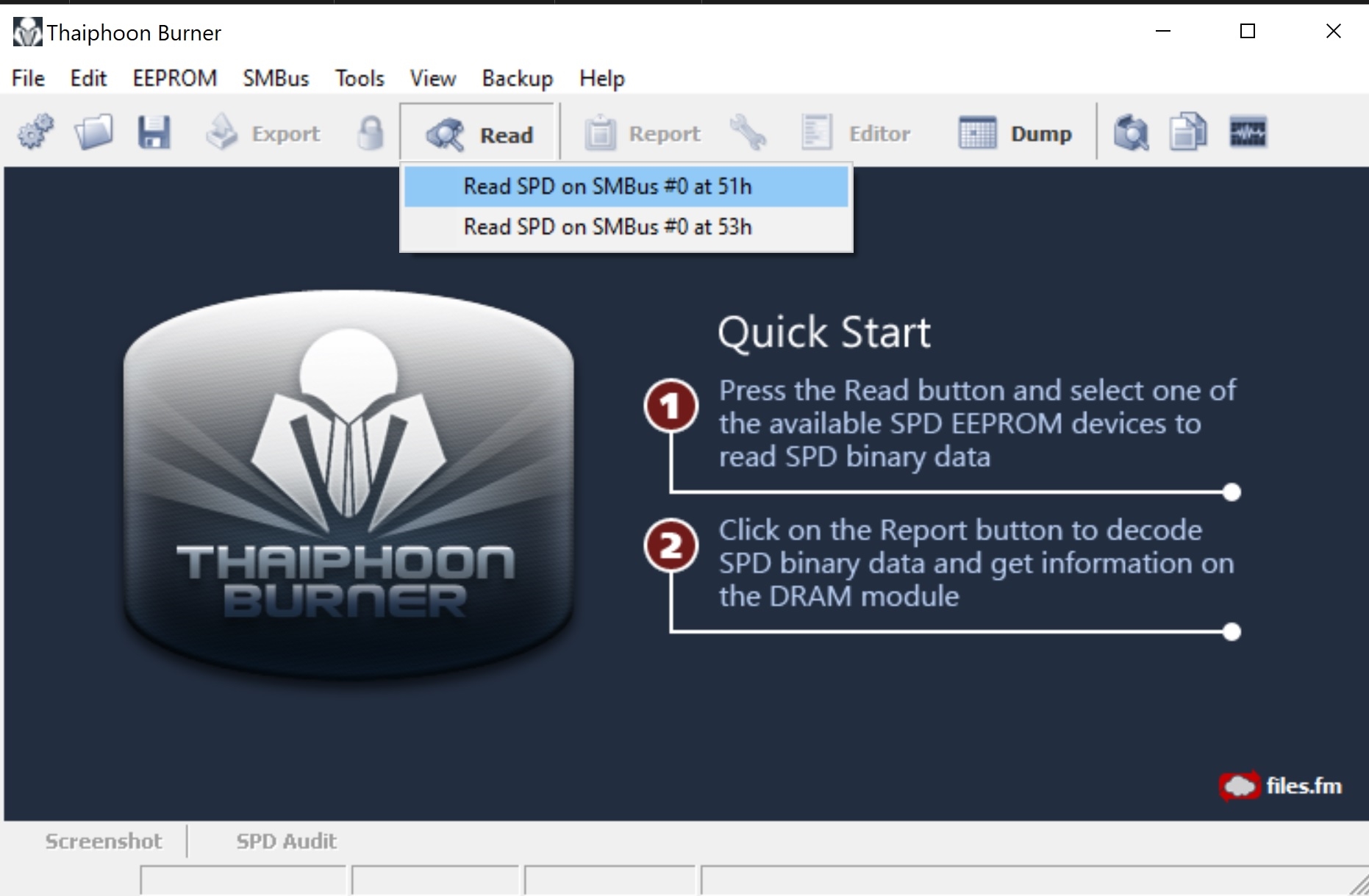Click the wrench tool icon
This screenshot has width=1369, height=896.
pos(748,133)
